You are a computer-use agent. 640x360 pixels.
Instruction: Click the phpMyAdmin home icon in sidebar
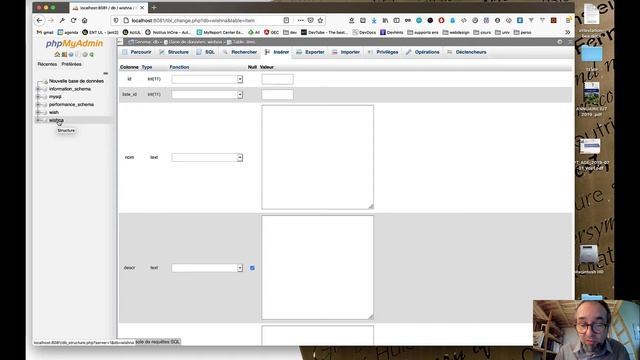coord(57,54)
